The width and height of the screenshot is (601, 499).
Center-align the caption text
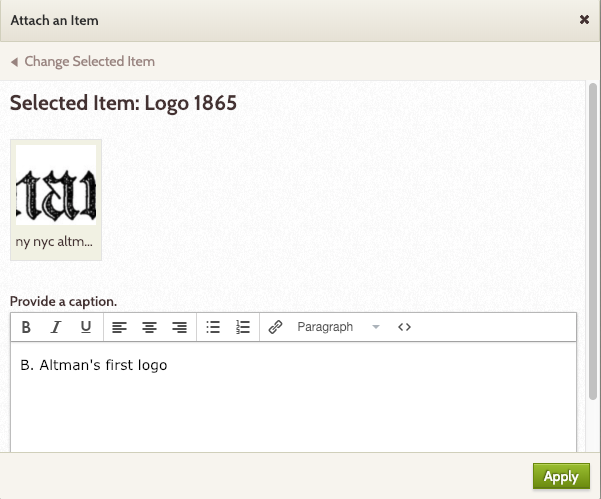[149, 327]
